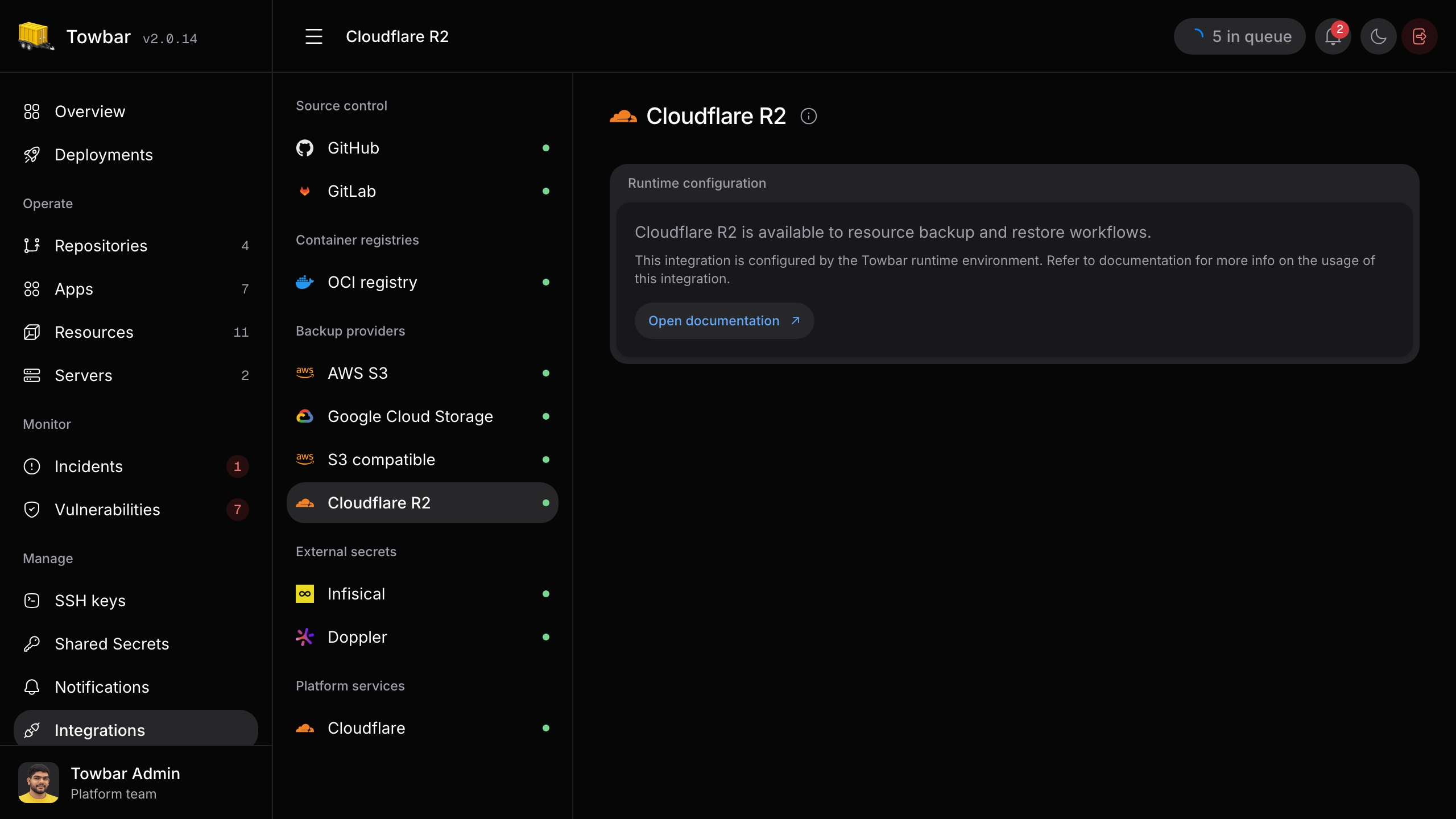This screenshot has height=819, width=1456.
Task: Select S3 compatible provider
Action: (422, 460)
